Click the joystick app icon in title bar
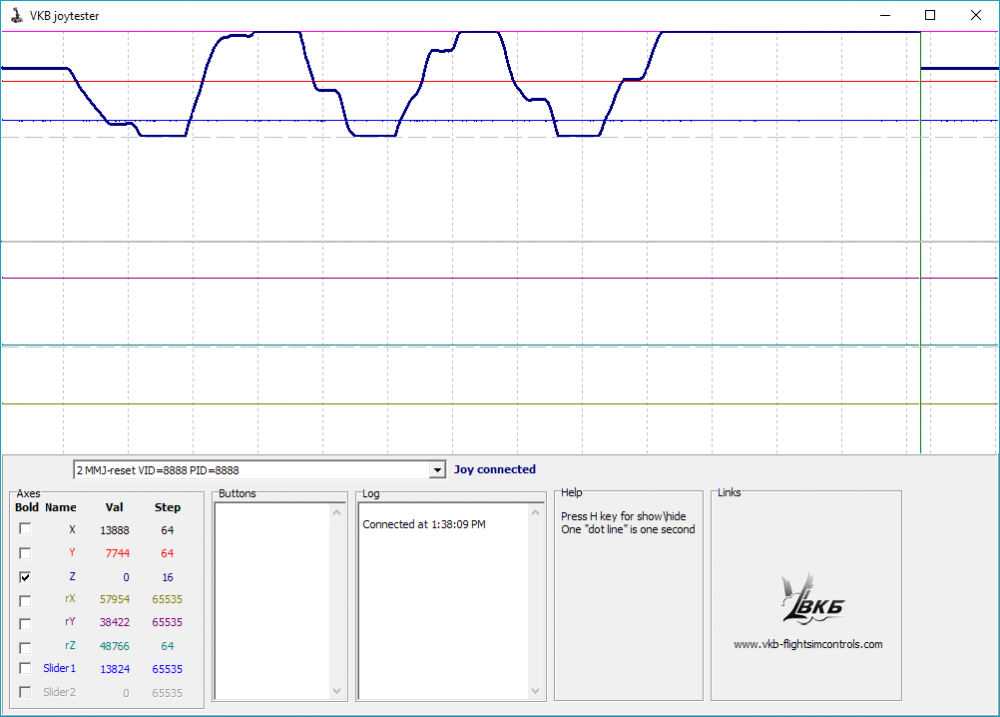1000x717 pixels. (x=16, y=15)
